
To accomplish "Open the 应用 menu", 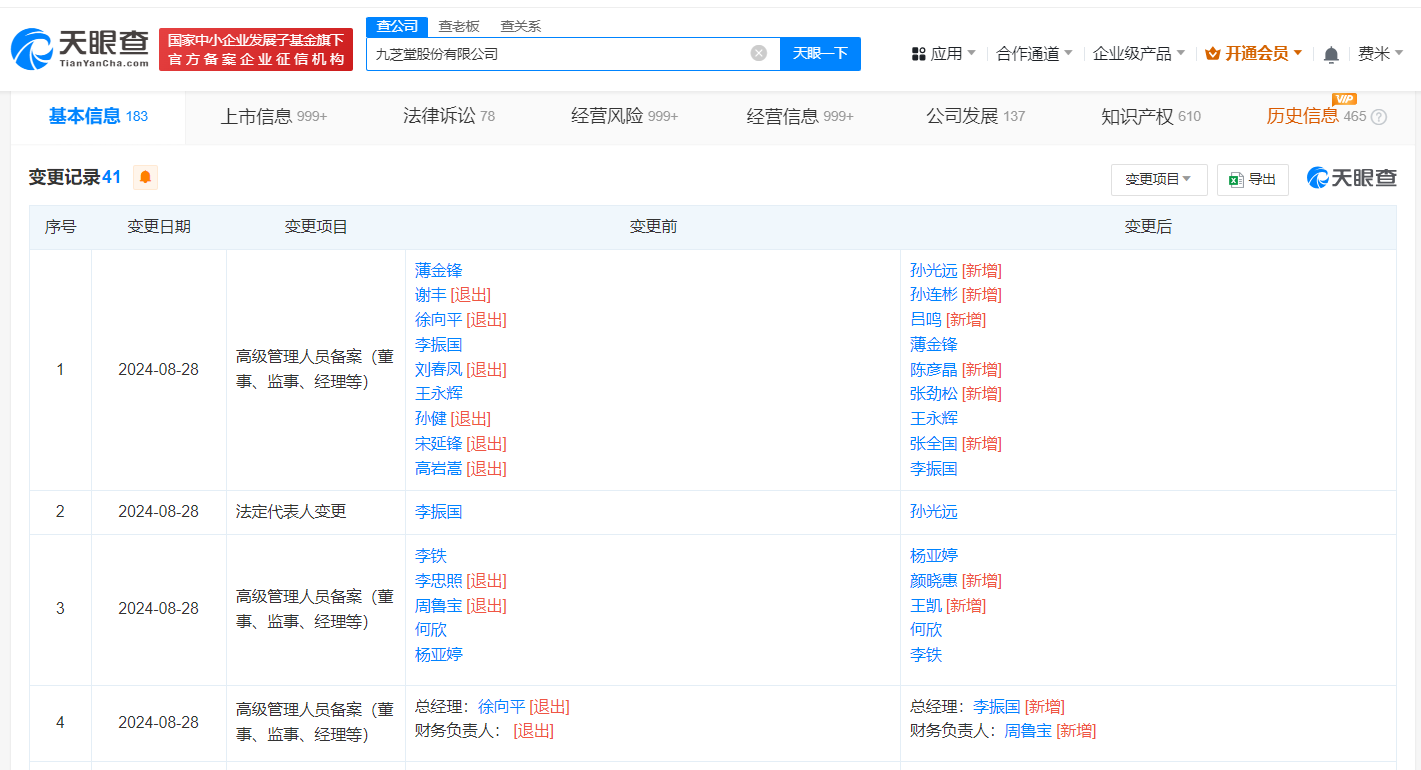I will 944,54.
